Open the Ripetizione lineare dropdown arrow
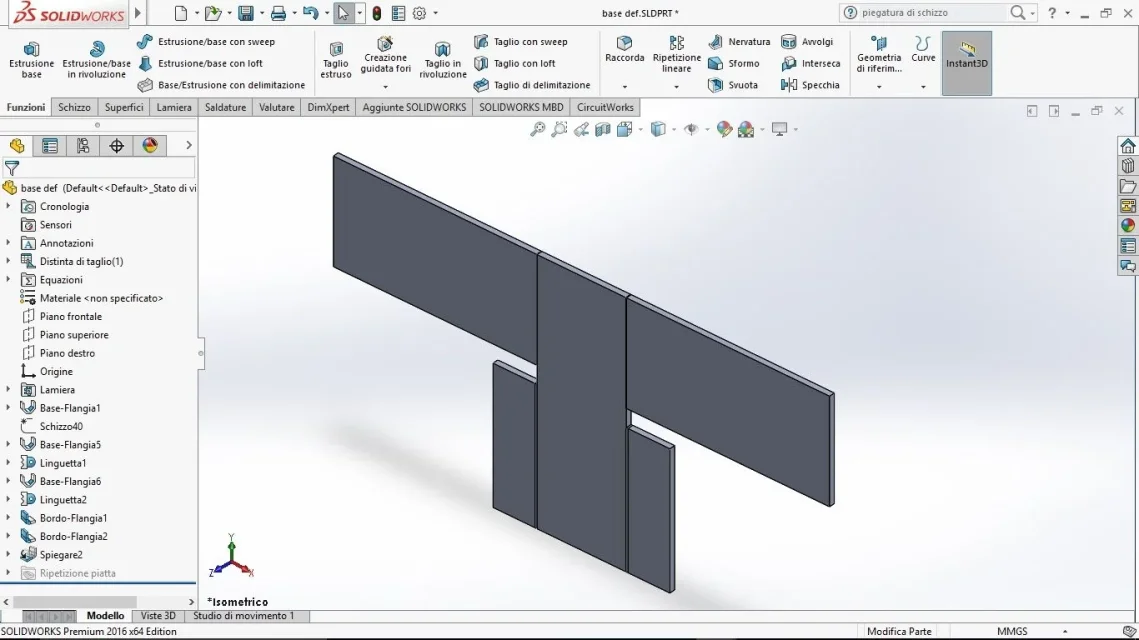Viewport: 1139px width, 640px height. click(x=676, y=86)
